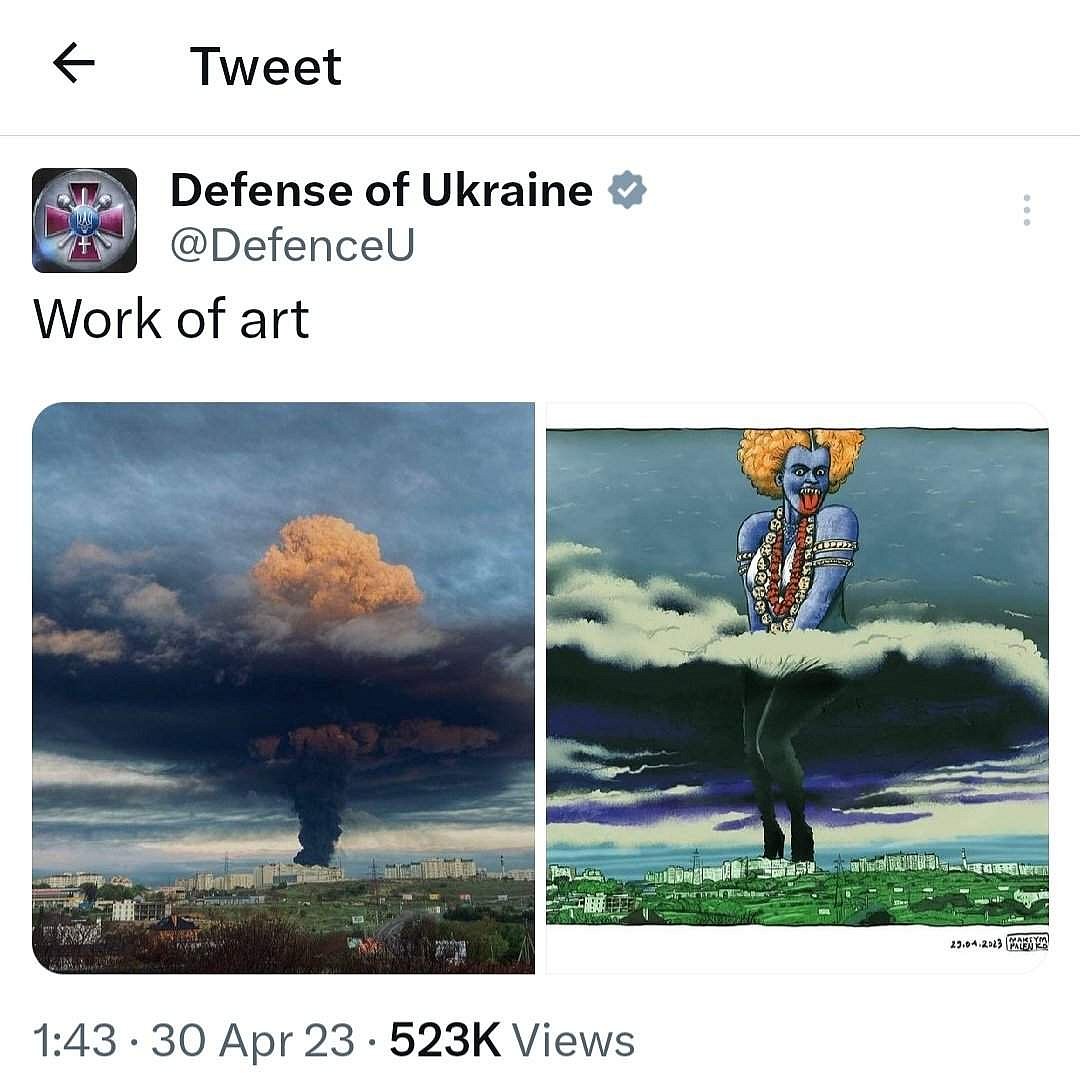Click the Maksym Palenko signature box
This screenshot has height=1073, width=1080.
(1027, 942)
